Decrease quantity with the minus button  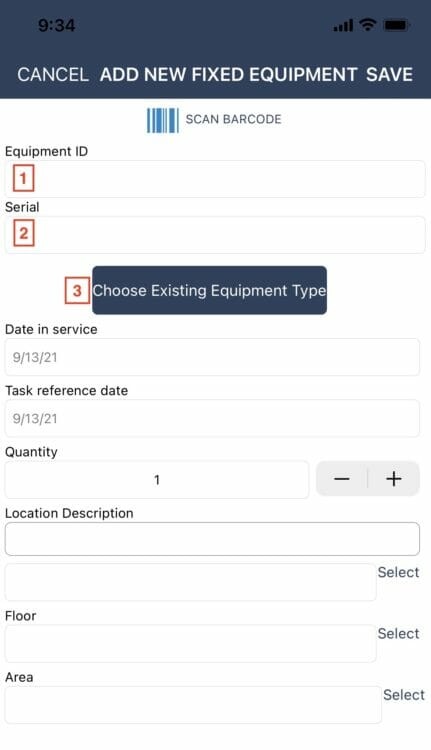[342, 479]
